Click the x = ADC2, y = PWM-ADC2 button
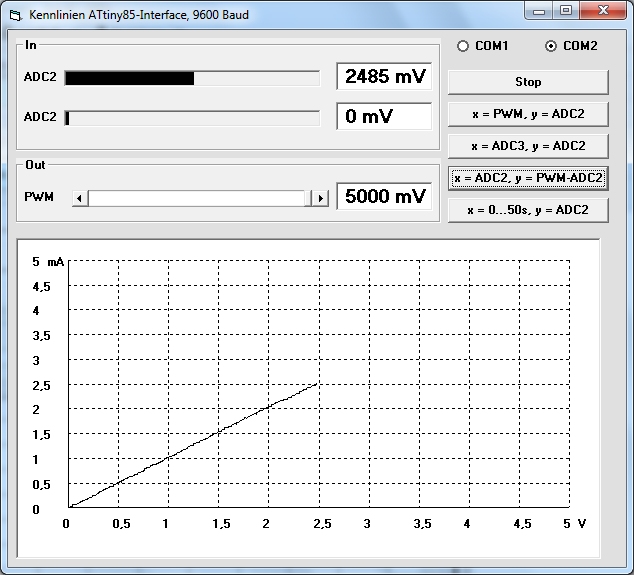The width and height of the screenshot is (634, 575). pyautogui.click(x=527, y=178)
